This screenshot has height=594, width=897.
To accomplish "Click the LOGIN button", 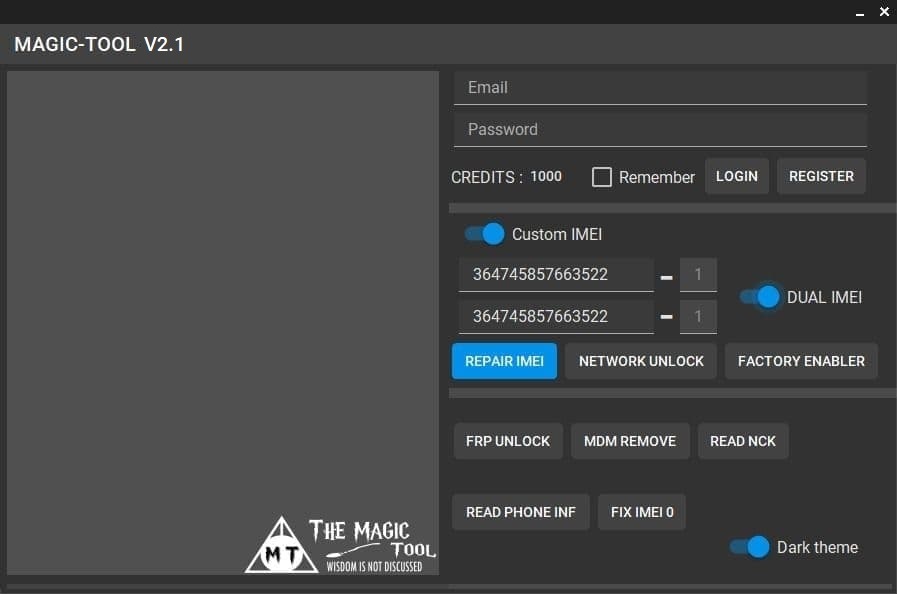I will (736, 176).
